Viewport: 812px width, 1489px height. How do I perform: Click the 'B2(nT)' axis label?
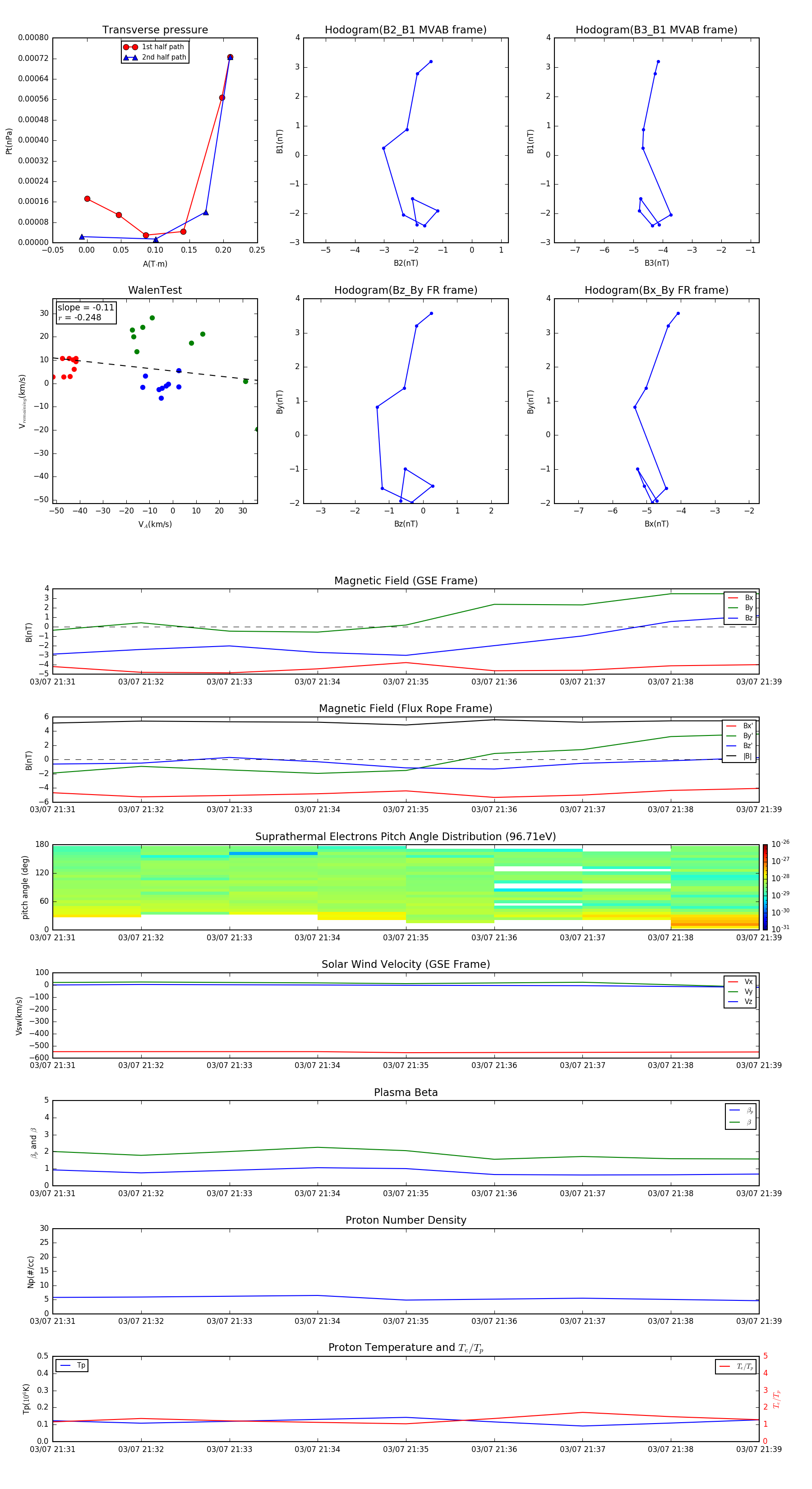click(406, 263)
